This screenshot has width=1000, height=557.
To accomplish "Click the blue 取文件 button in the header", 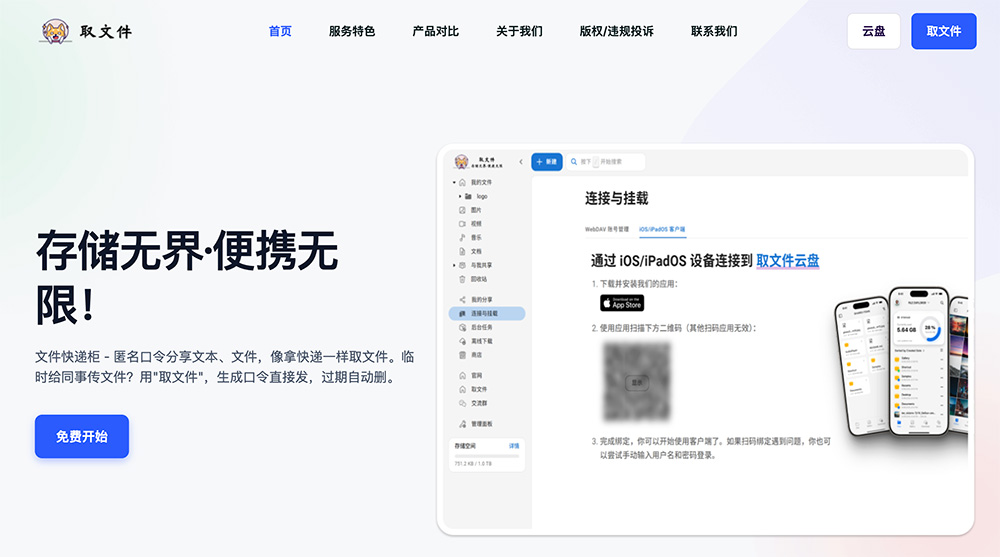I will [x=944, y=31].
